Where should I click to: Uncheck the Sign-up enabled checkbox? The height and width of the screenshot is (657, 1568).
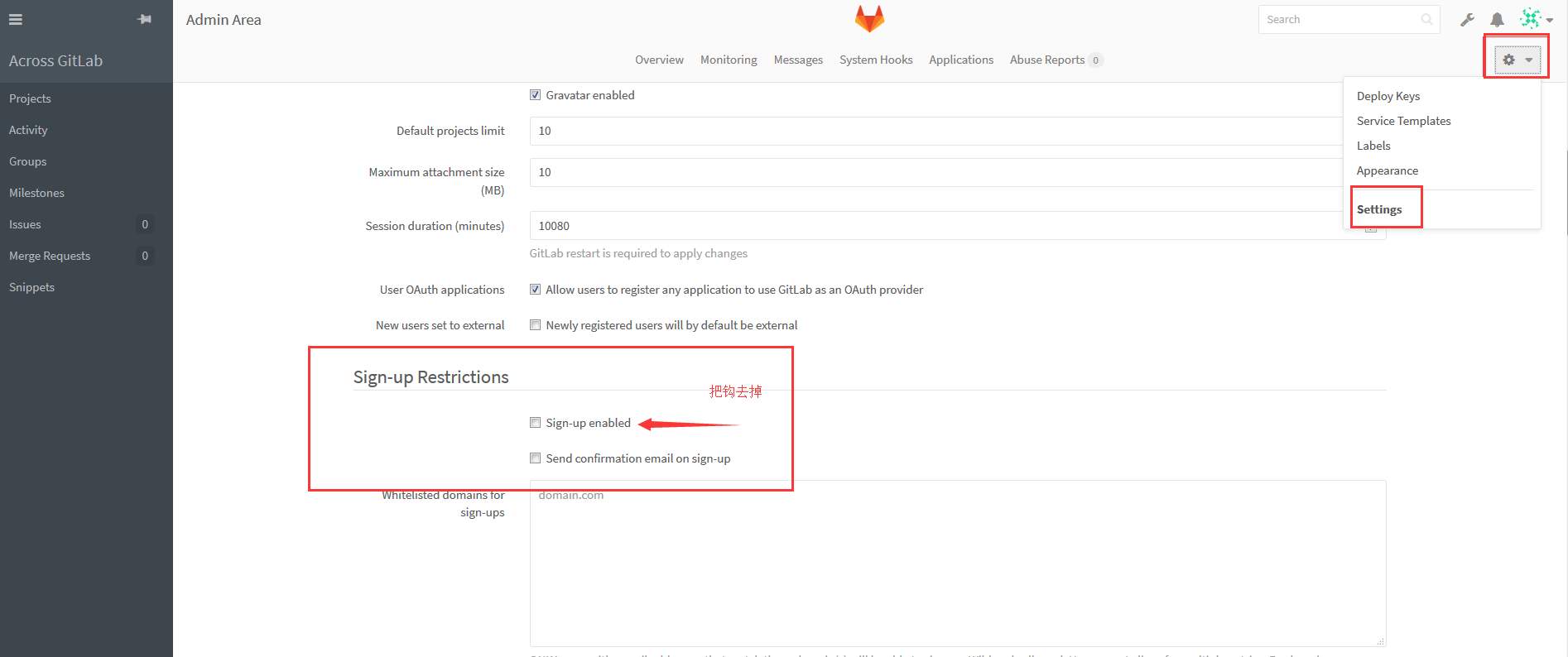(x=535, y=423)
